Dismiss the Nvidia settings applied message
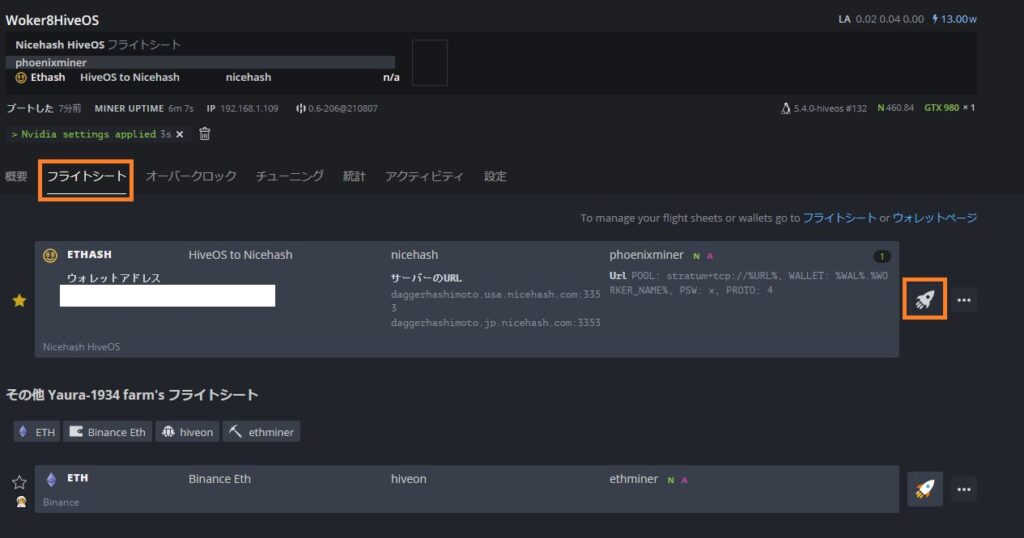 coord(180,134)
